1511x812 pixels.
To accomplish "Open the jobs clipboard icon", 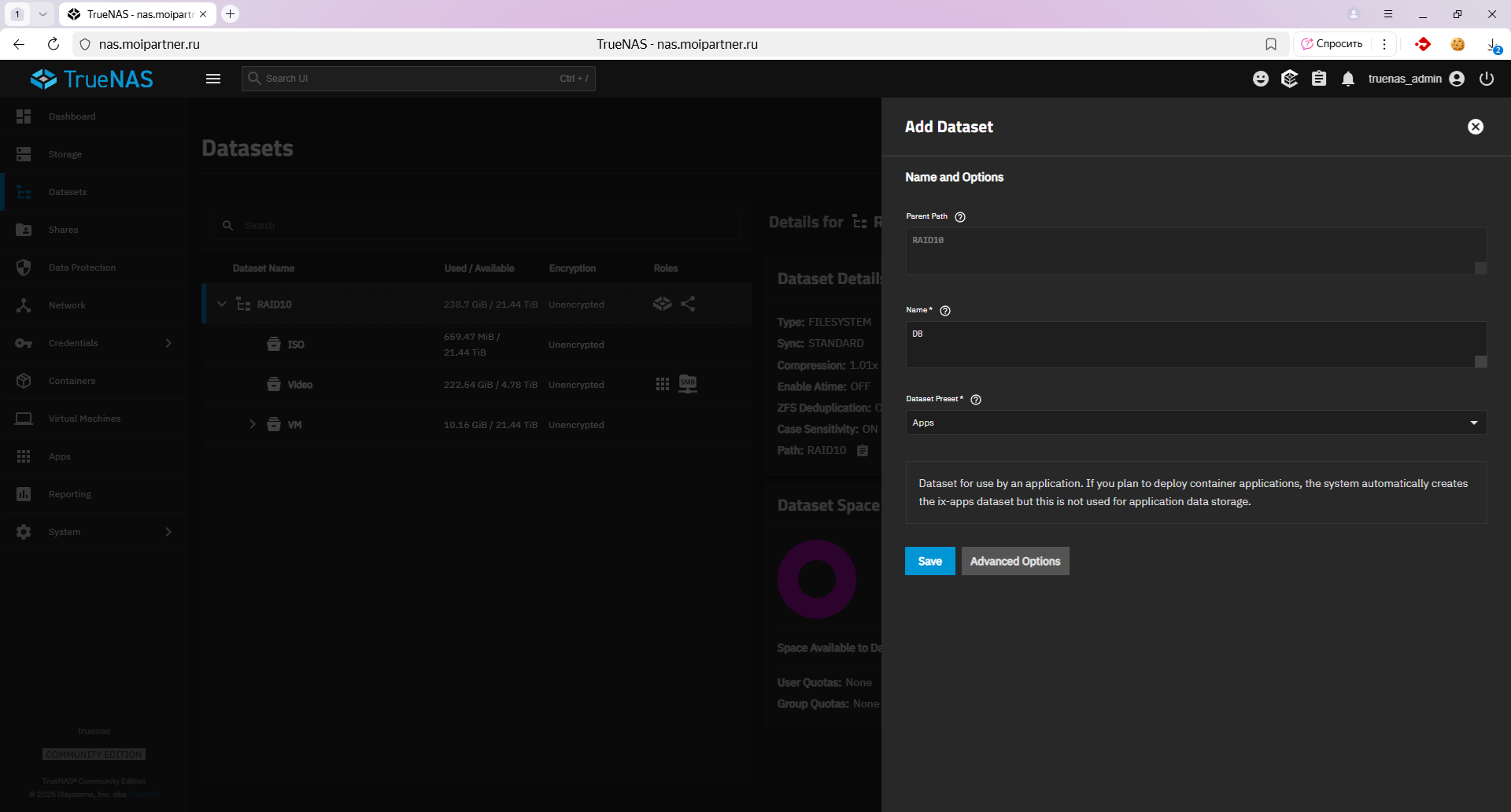I will coord(1319,79).
